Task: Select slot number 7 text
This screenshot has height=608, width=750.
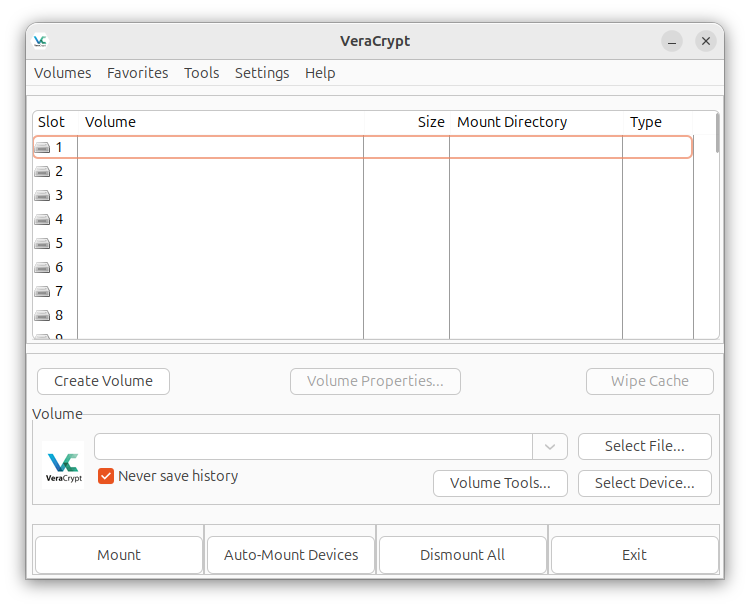Action: click(x=59, y=291)
